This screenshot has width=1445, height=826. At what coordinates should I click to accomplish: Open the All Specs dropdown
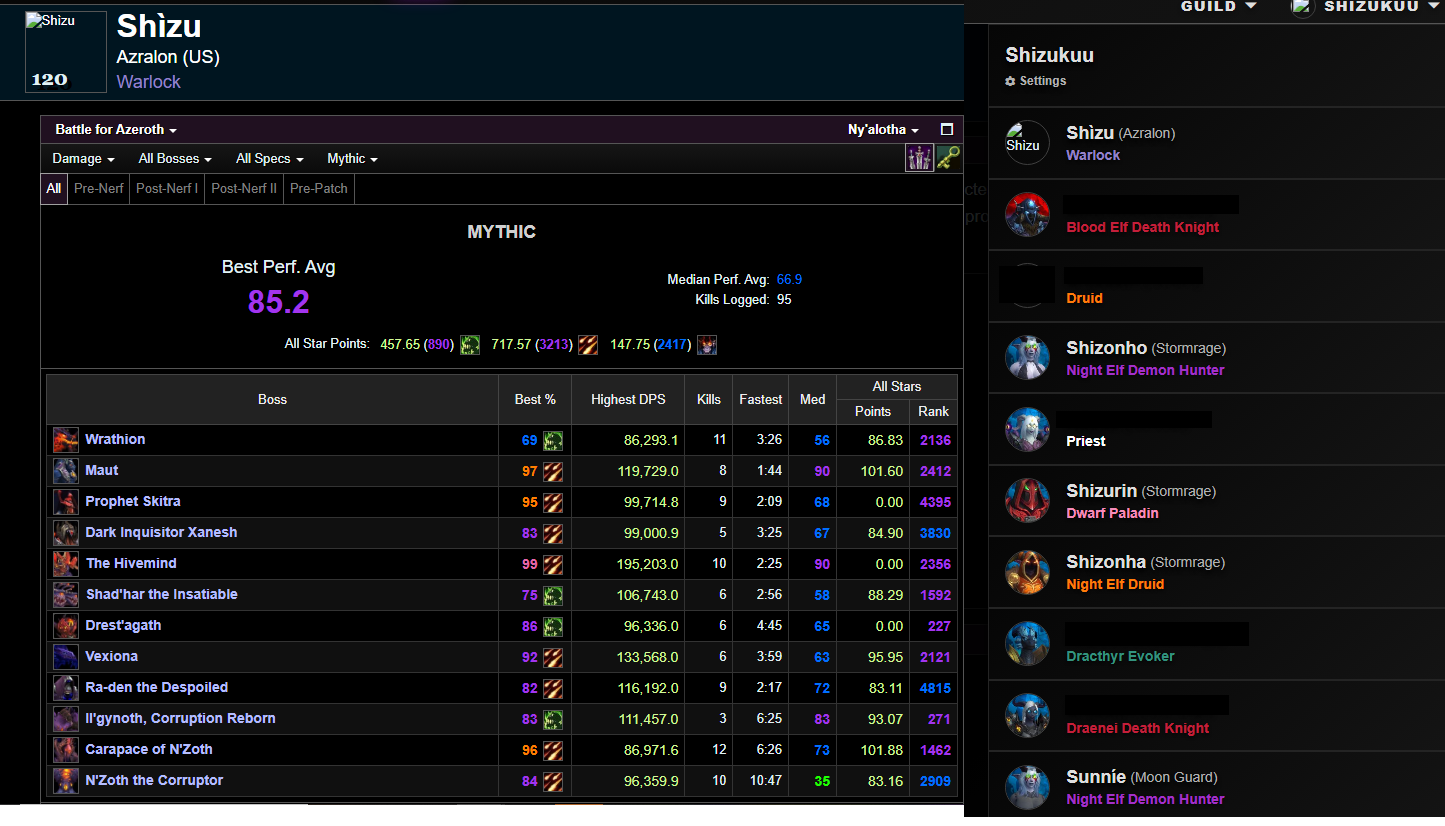point(268,159)
